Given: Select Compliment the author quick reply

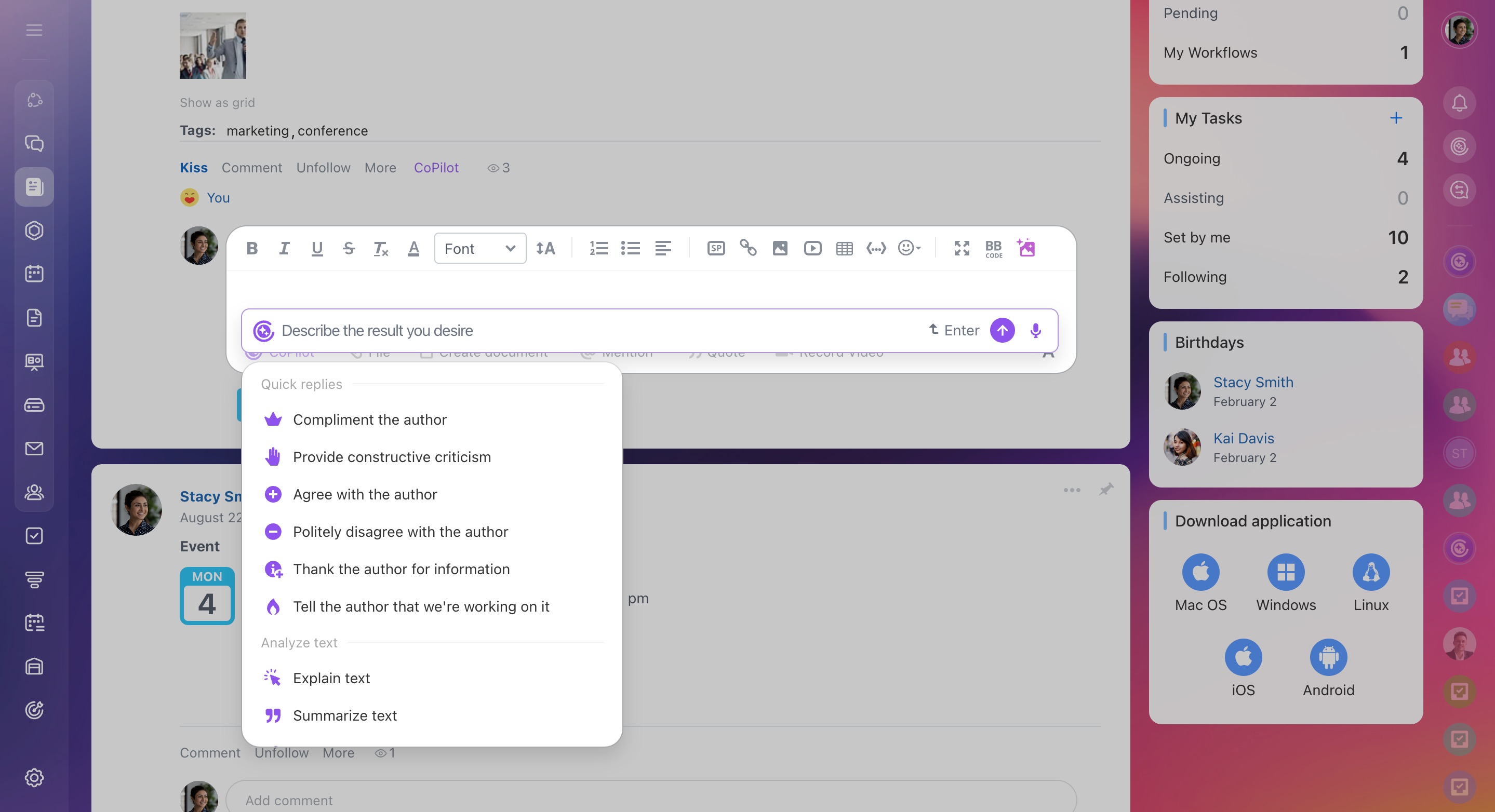Looking at the screenshot, I should coord(370,419).
